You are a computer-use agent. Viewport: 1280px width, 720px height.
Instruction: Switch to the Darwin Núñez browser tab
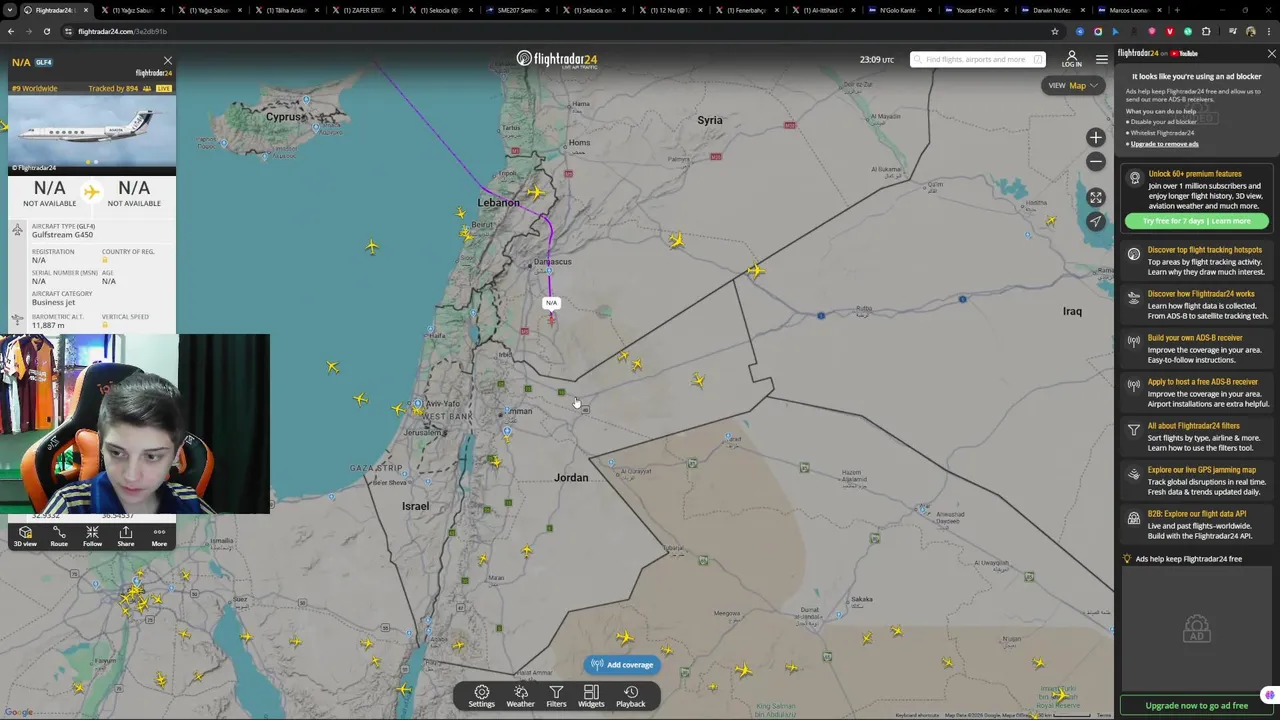(1051, 10)
